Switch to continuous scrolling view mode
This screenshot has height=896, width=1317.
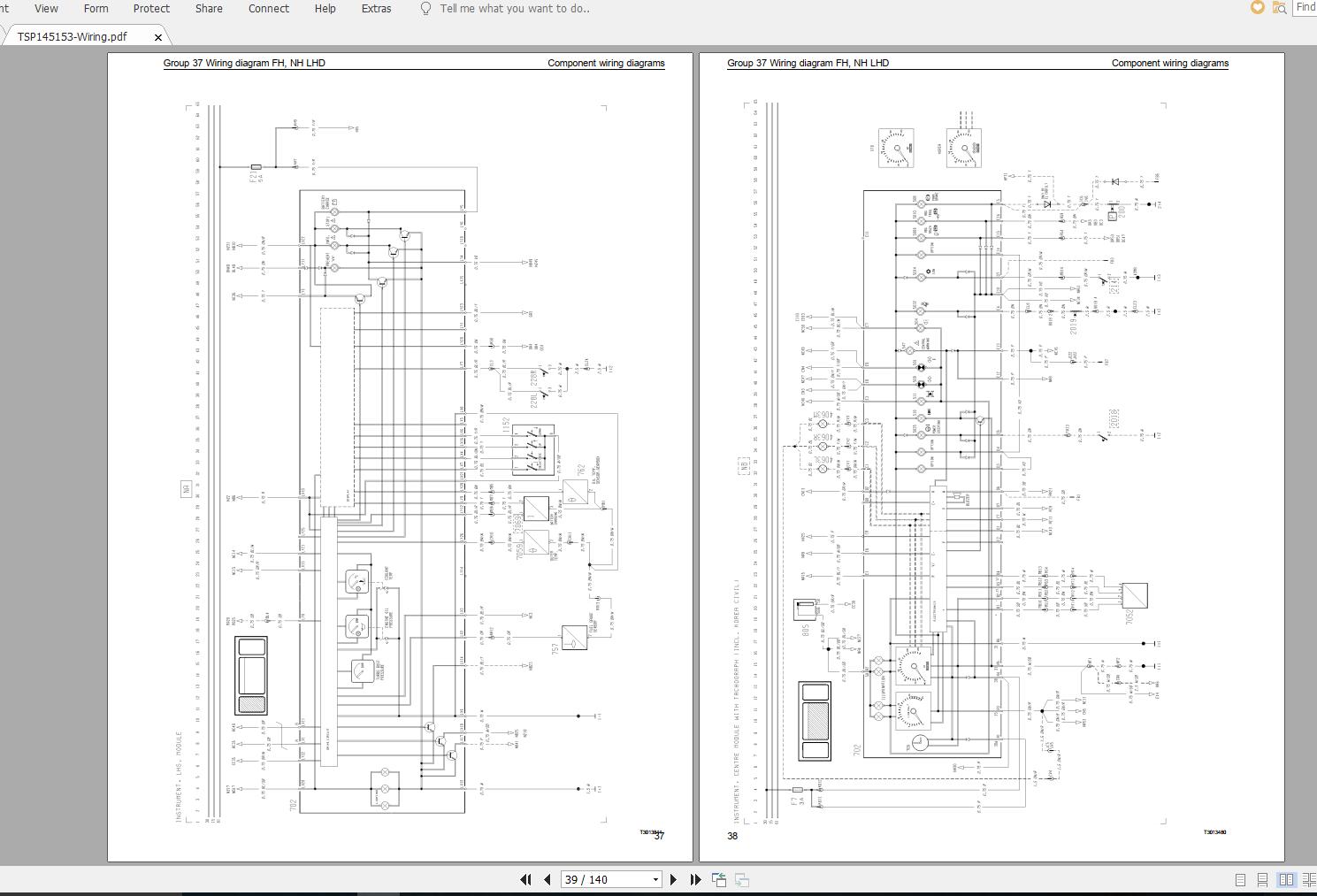pyautogui.click(x=1261, y=879)
